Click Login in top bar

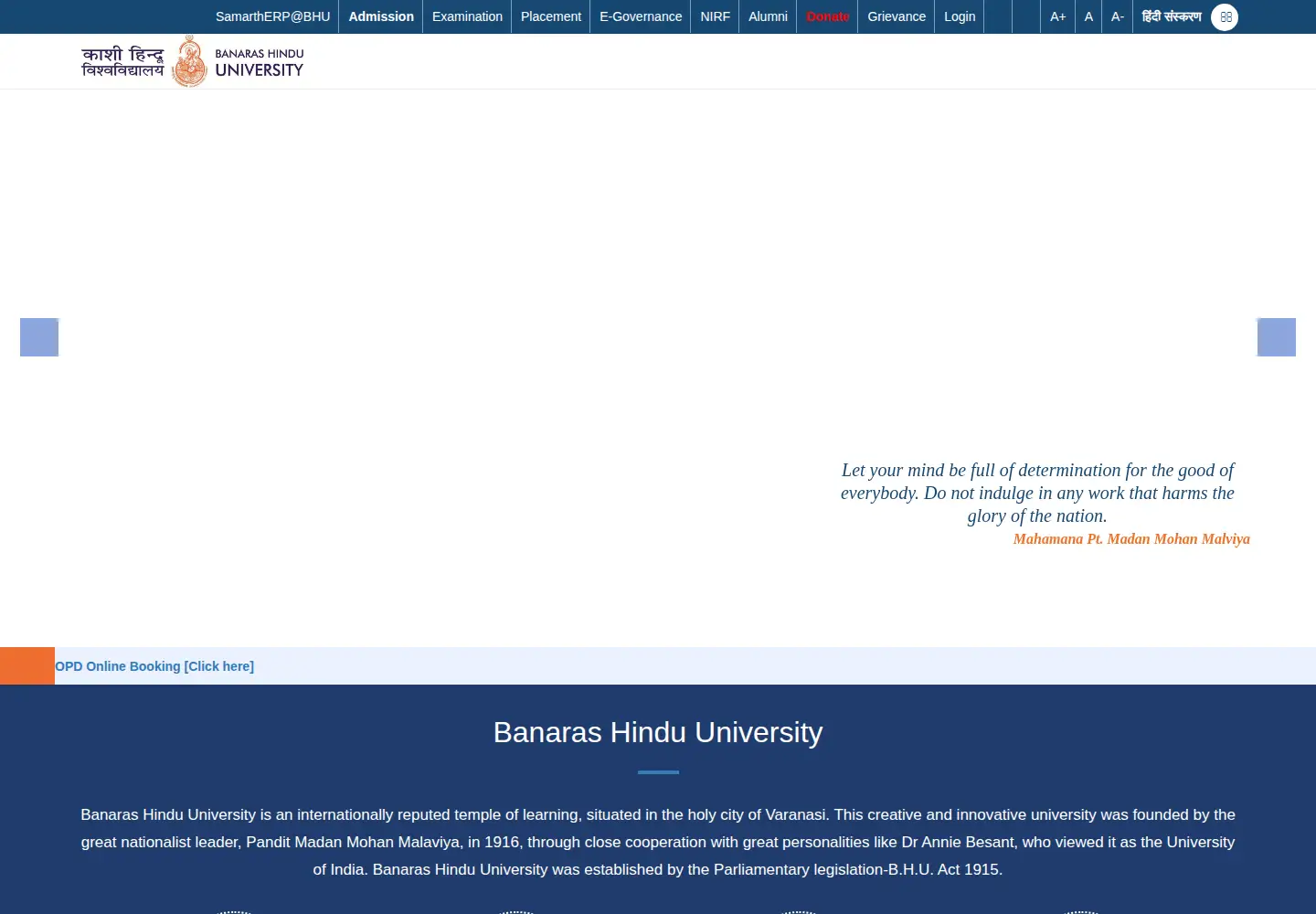tap(960, 16)
